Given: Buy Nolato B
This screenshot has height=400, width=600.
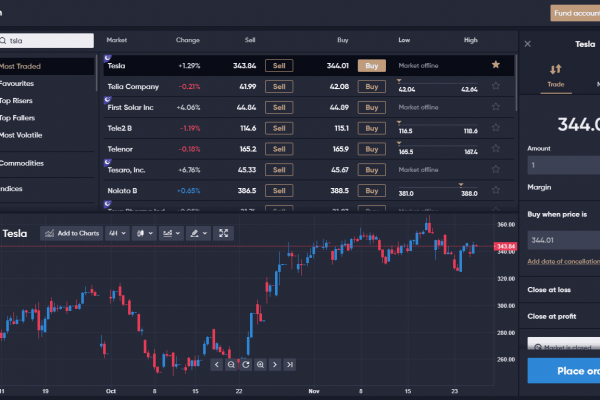Looking at the screenshot, I should [372, 191].
